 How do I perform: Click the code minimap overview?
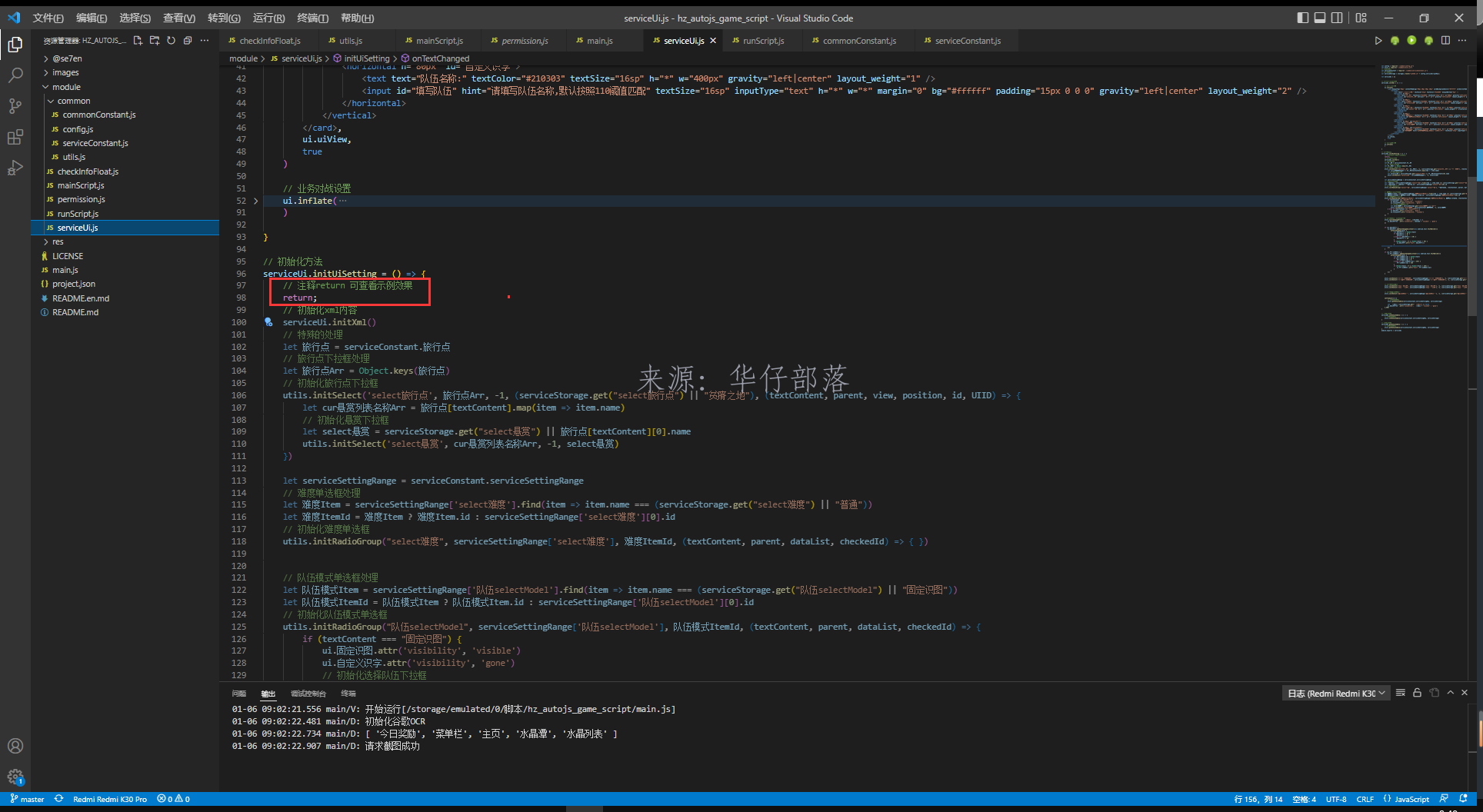[1423, 200]
